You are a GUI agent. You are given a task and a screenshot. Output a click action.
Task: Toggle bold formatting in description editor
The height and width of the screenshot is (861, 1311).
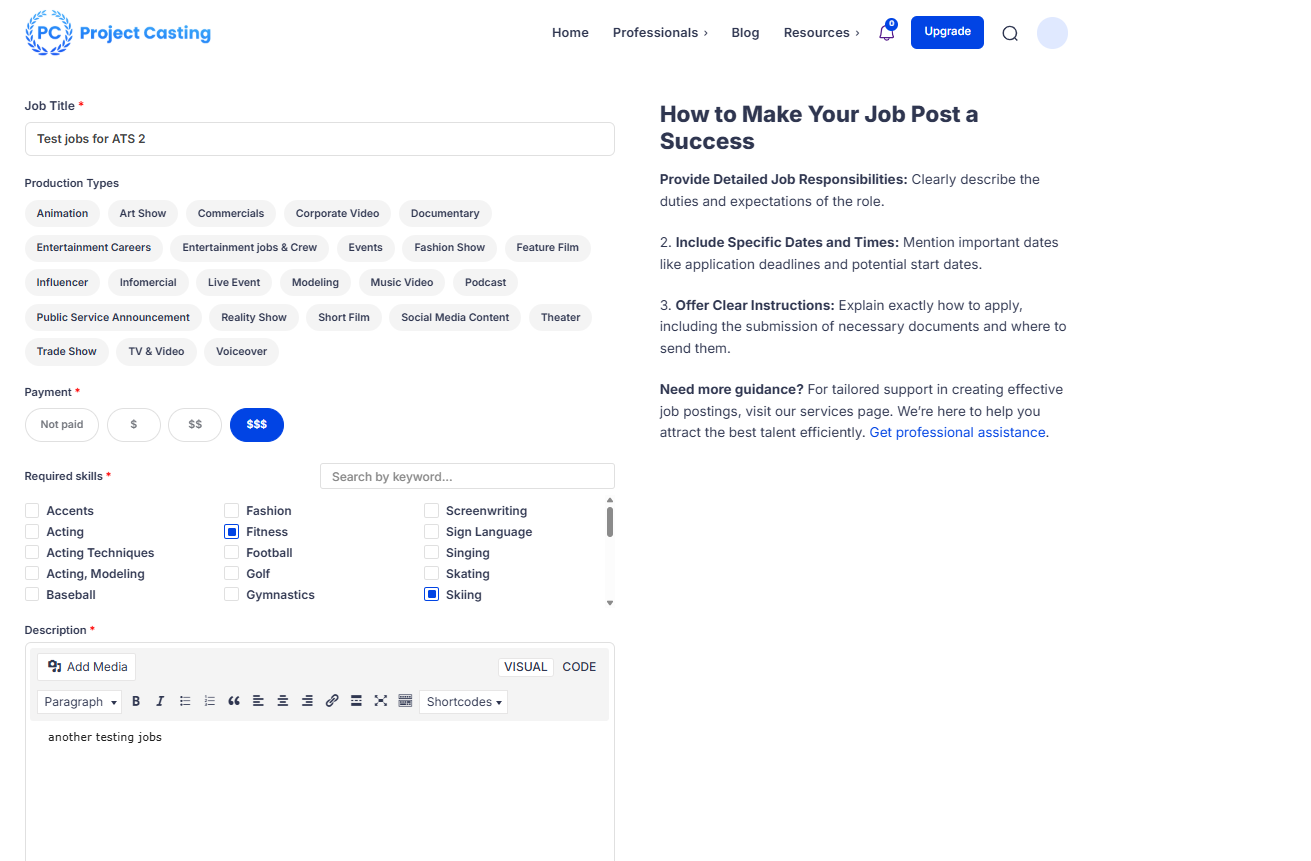(136, 702)
